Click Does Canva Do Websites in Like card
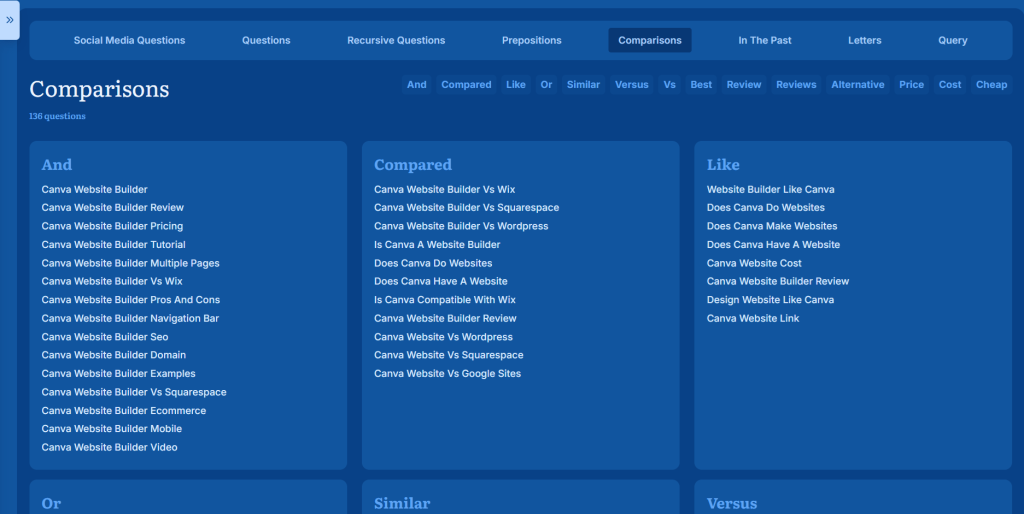Image resolution: width=1024 pixels, height=514 pixels. 765,208
